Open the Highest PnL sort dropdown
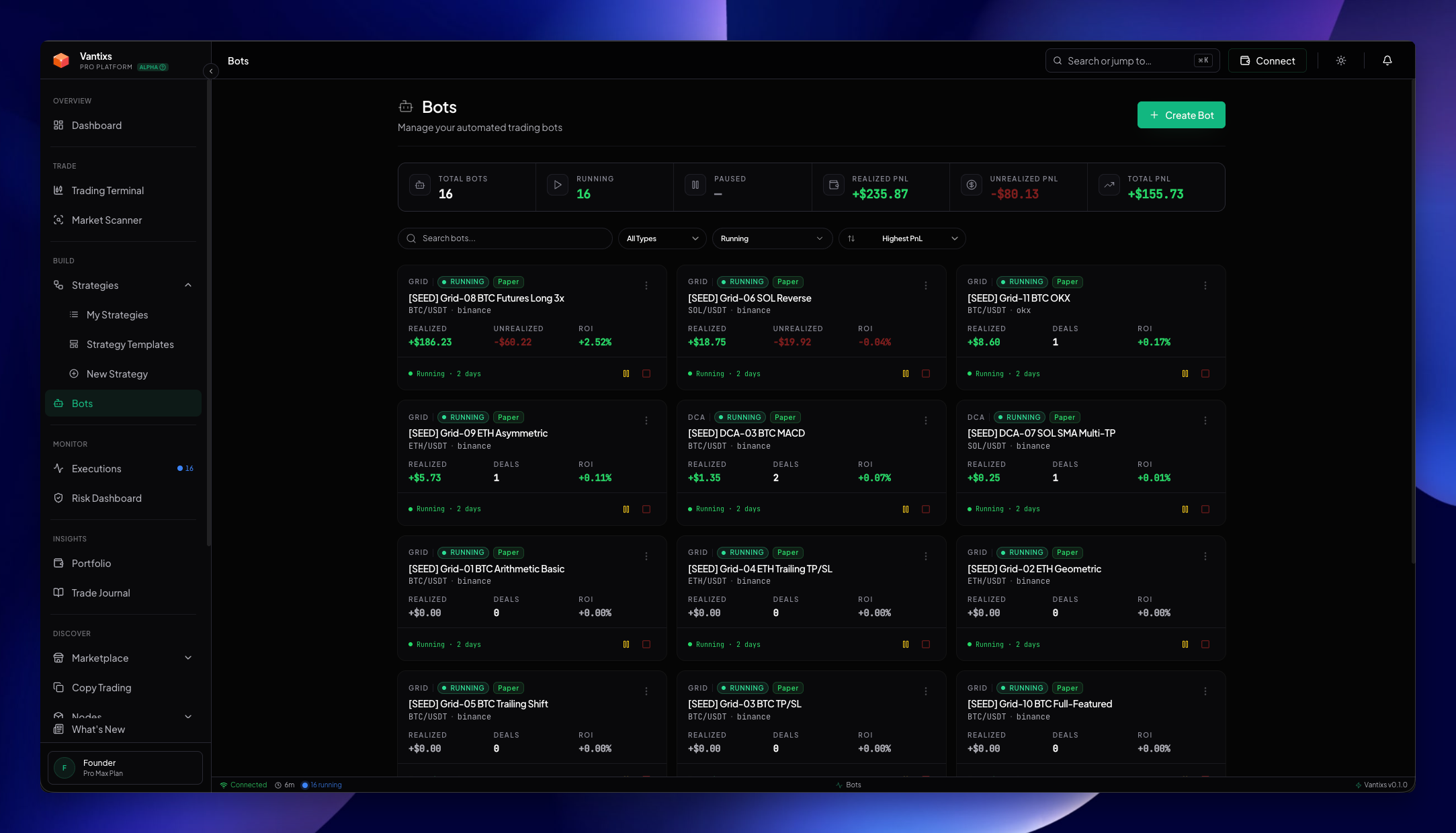 pos(902,238)
